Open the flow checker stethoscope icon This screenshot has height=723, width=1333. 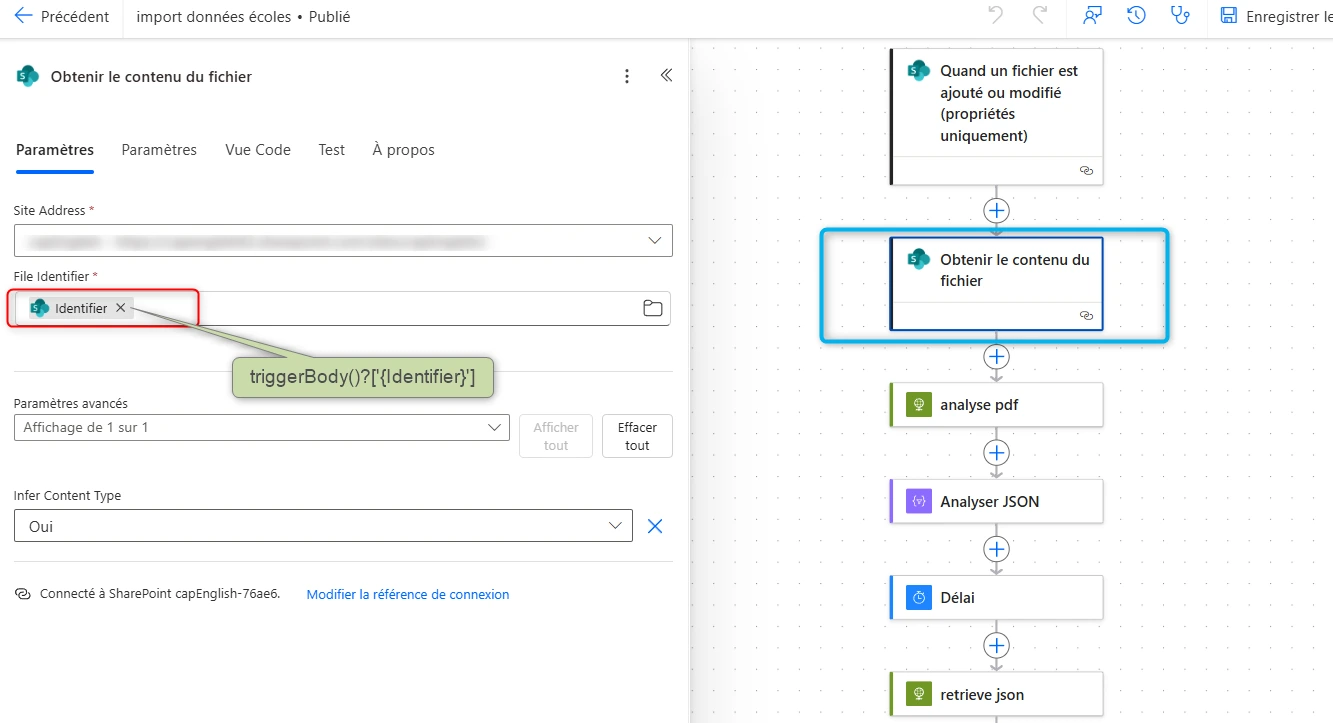click(x=1180, y=15)
